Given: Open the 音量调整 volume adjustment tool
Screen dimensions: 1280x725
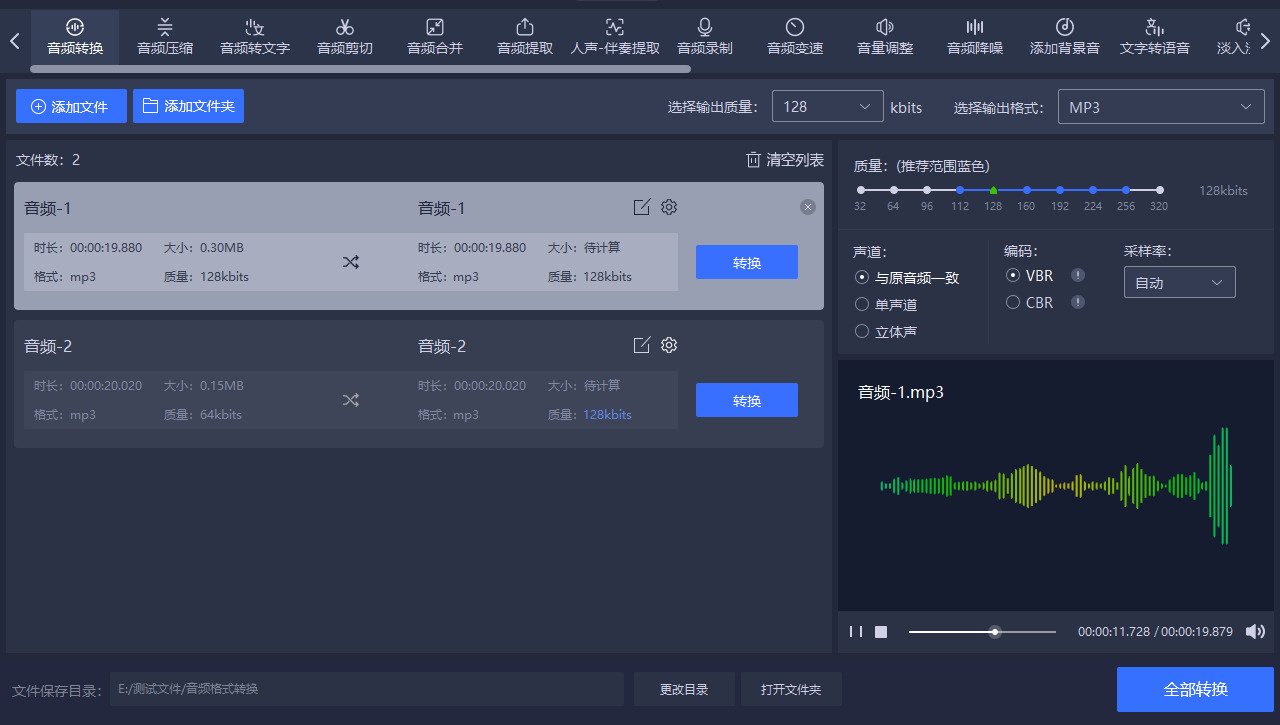Looking at the screenshot, I should 885,36.
